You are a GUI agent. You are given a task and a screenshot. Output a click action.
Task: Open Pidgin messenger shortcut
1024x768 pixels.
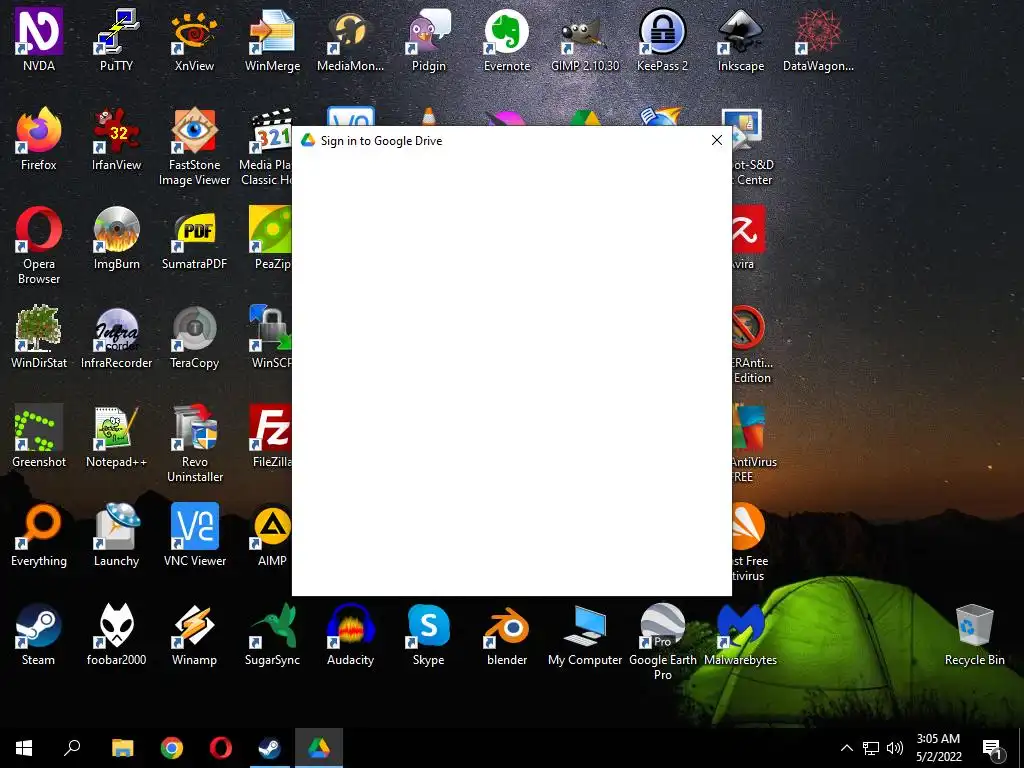click(x=428, y=39)
